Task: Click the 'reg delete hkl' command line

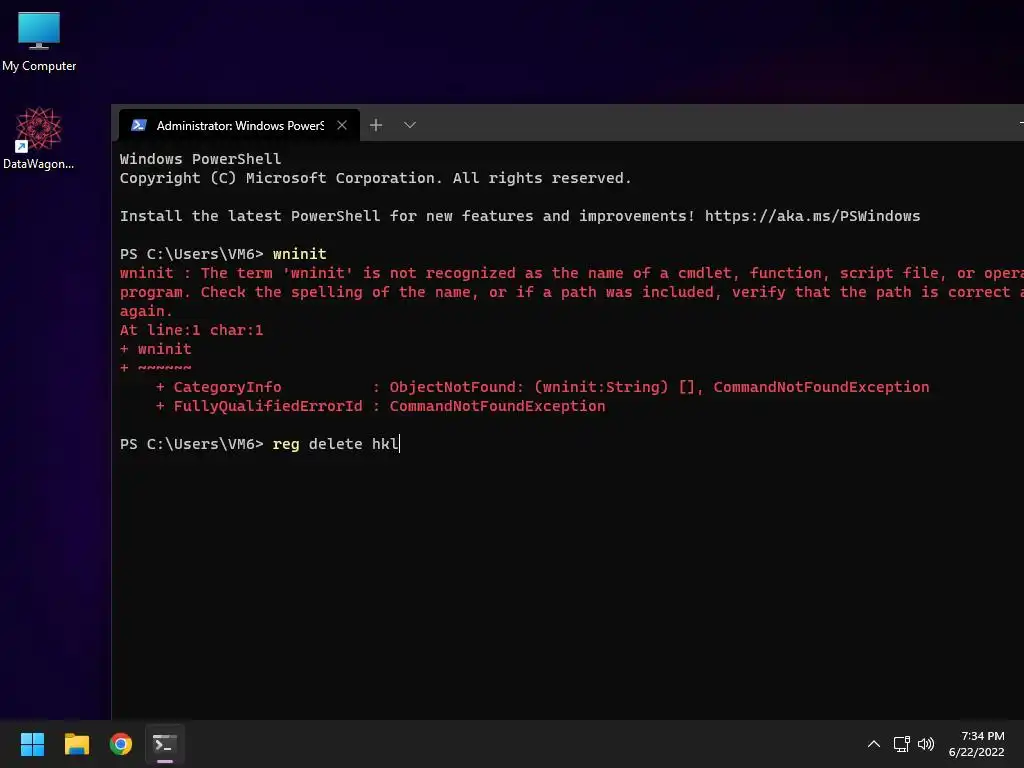Action: point(259,444)
